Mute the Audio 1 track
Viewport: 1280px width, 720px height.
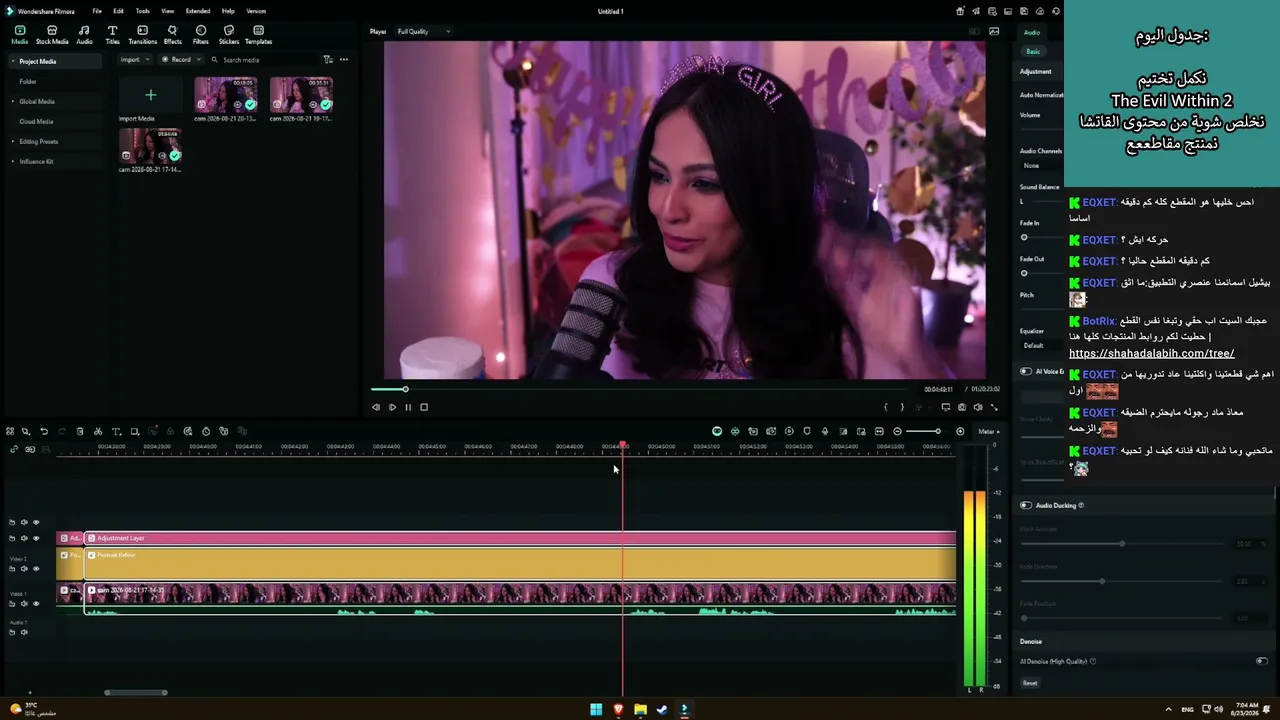pyautogui.click(x=24, y=632)
